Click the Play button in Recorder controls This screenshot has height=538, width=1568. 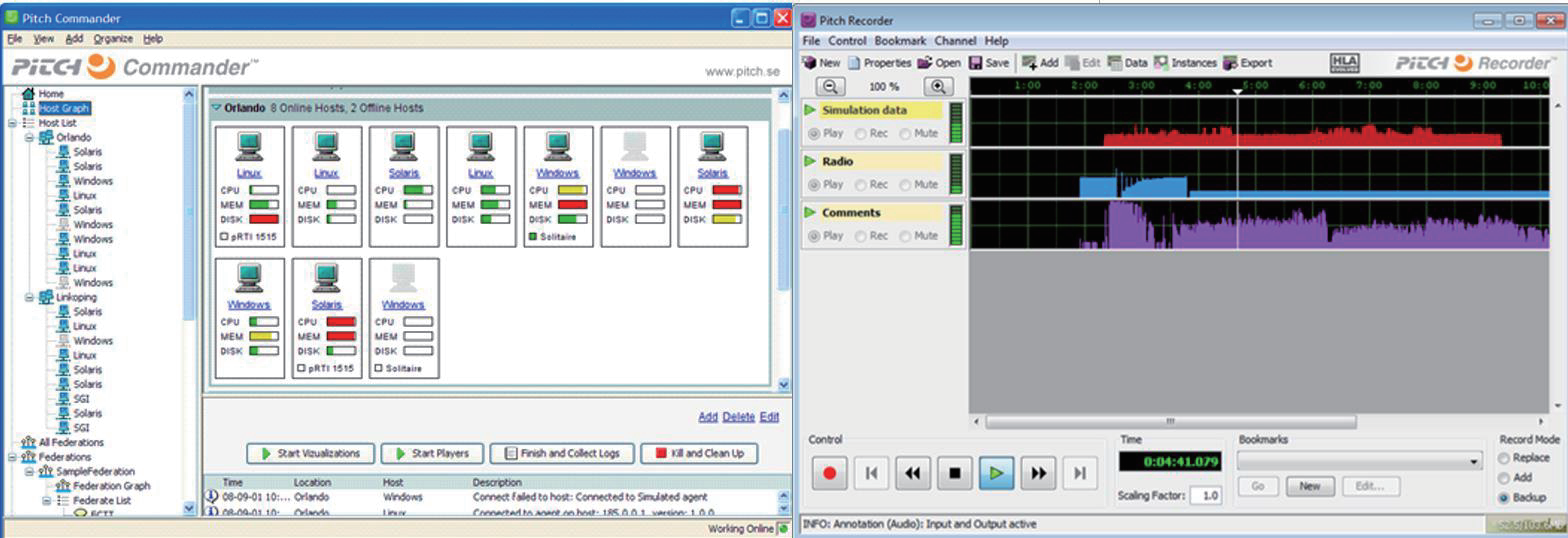click(x=997, y=473)
